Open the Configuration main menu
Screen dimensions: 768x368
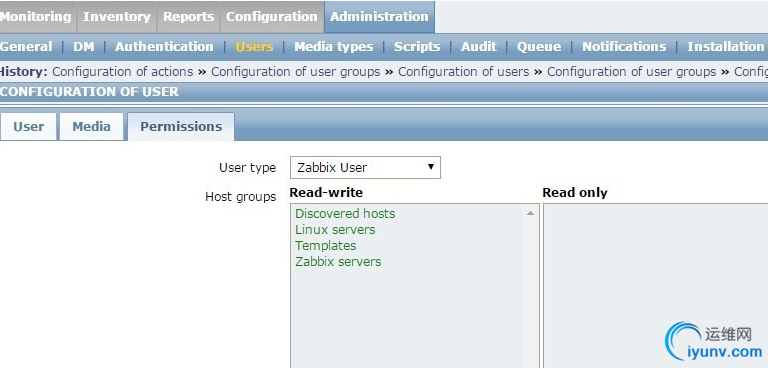coord(272,17)
